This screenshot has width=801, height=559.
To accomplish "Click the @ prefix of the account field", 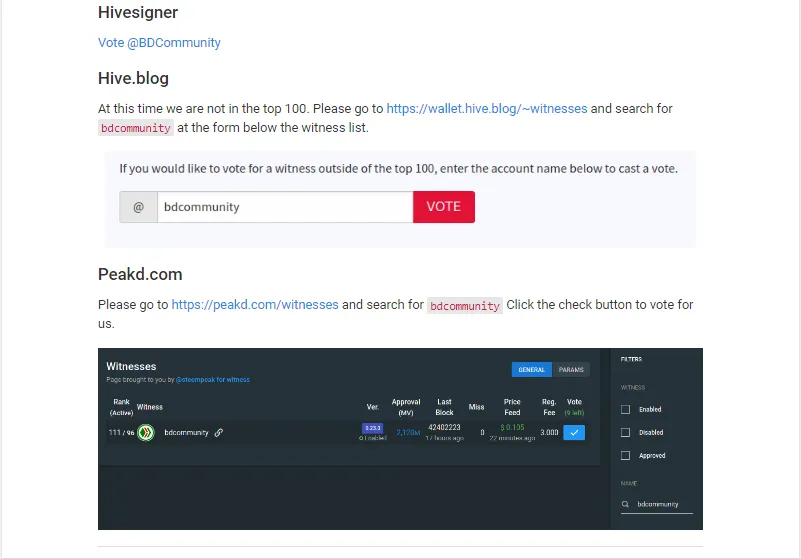I will pos(138,207).
